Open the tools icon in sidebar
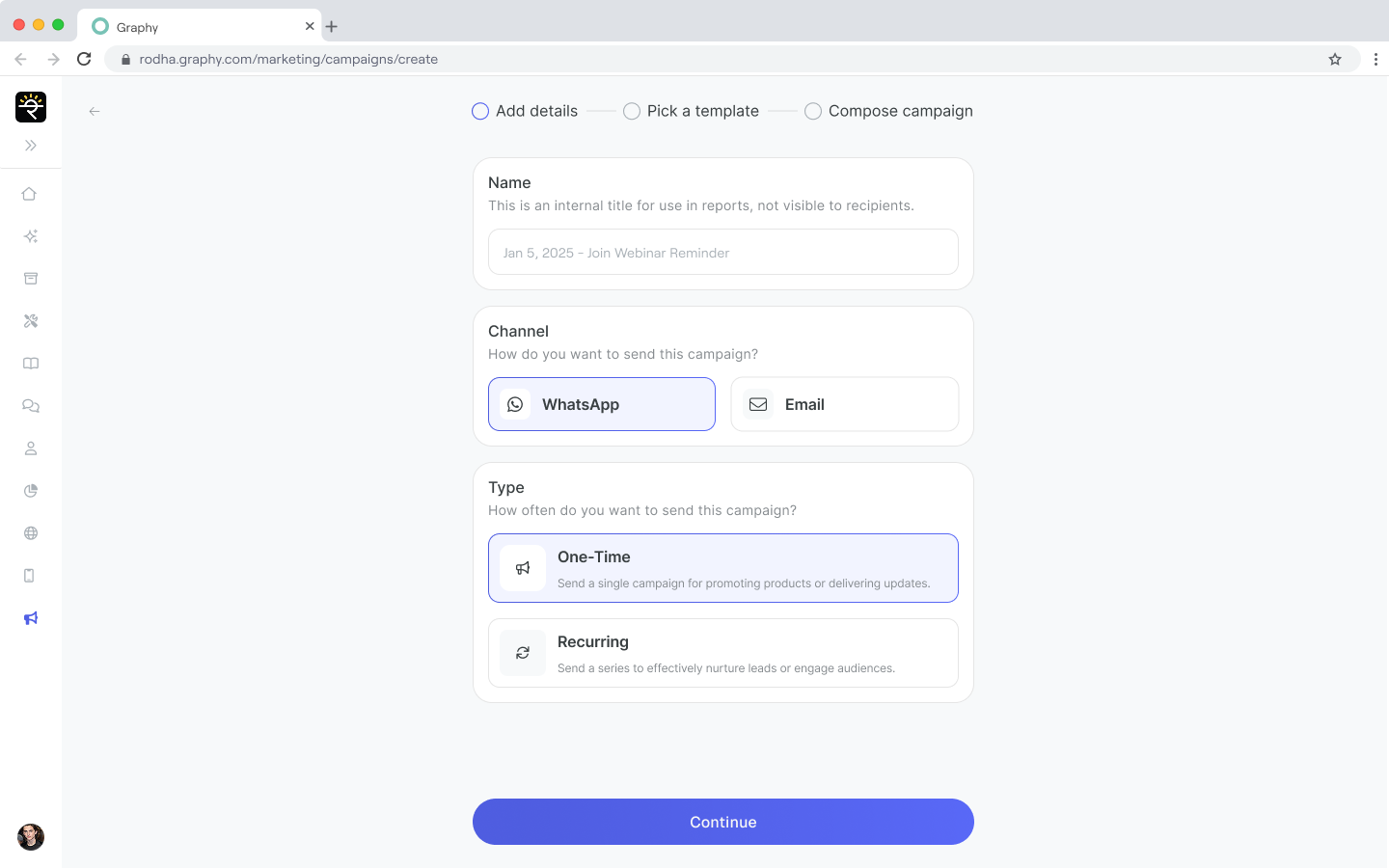The width and height of the screenshot is (1389, 868). (x=30, y=321)
